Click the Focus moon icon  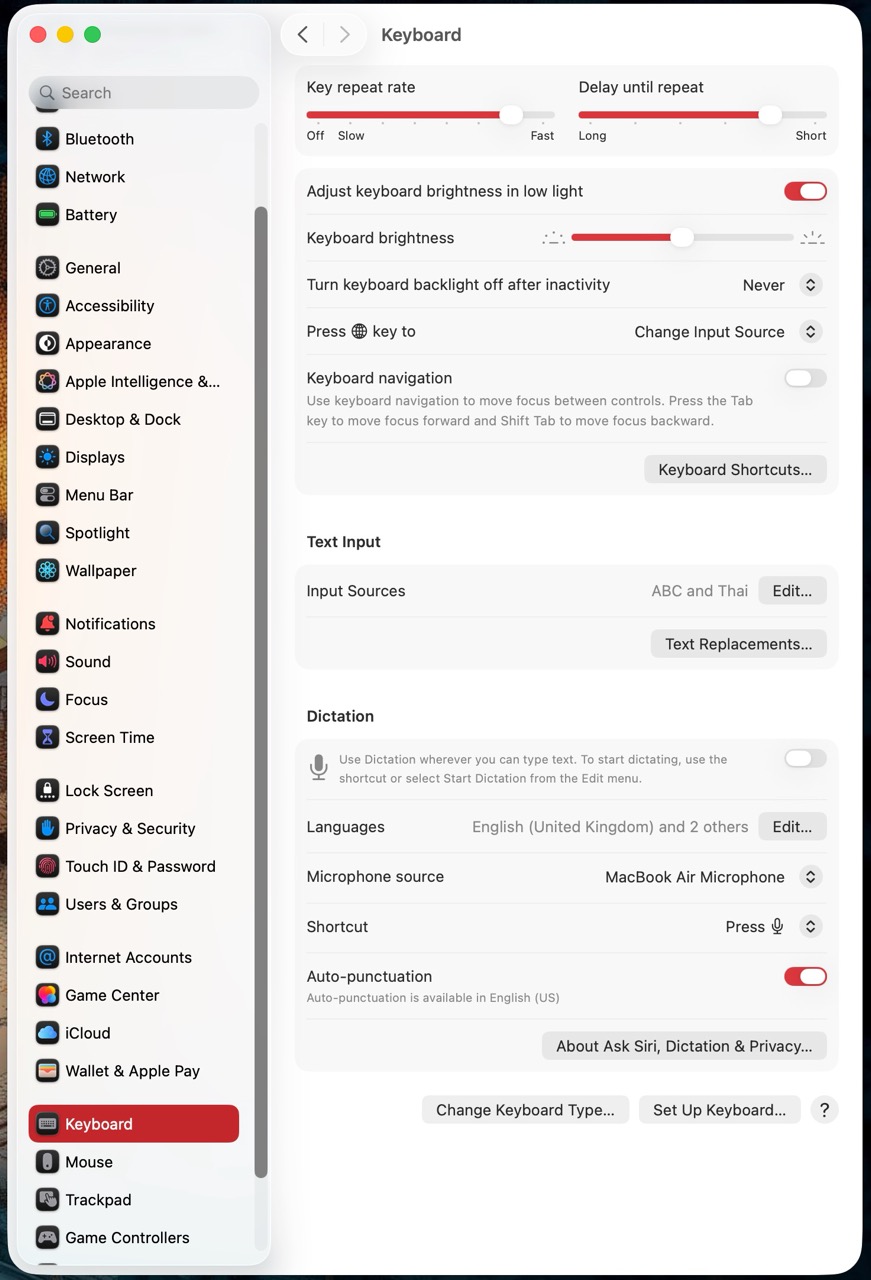coord(47,700)
